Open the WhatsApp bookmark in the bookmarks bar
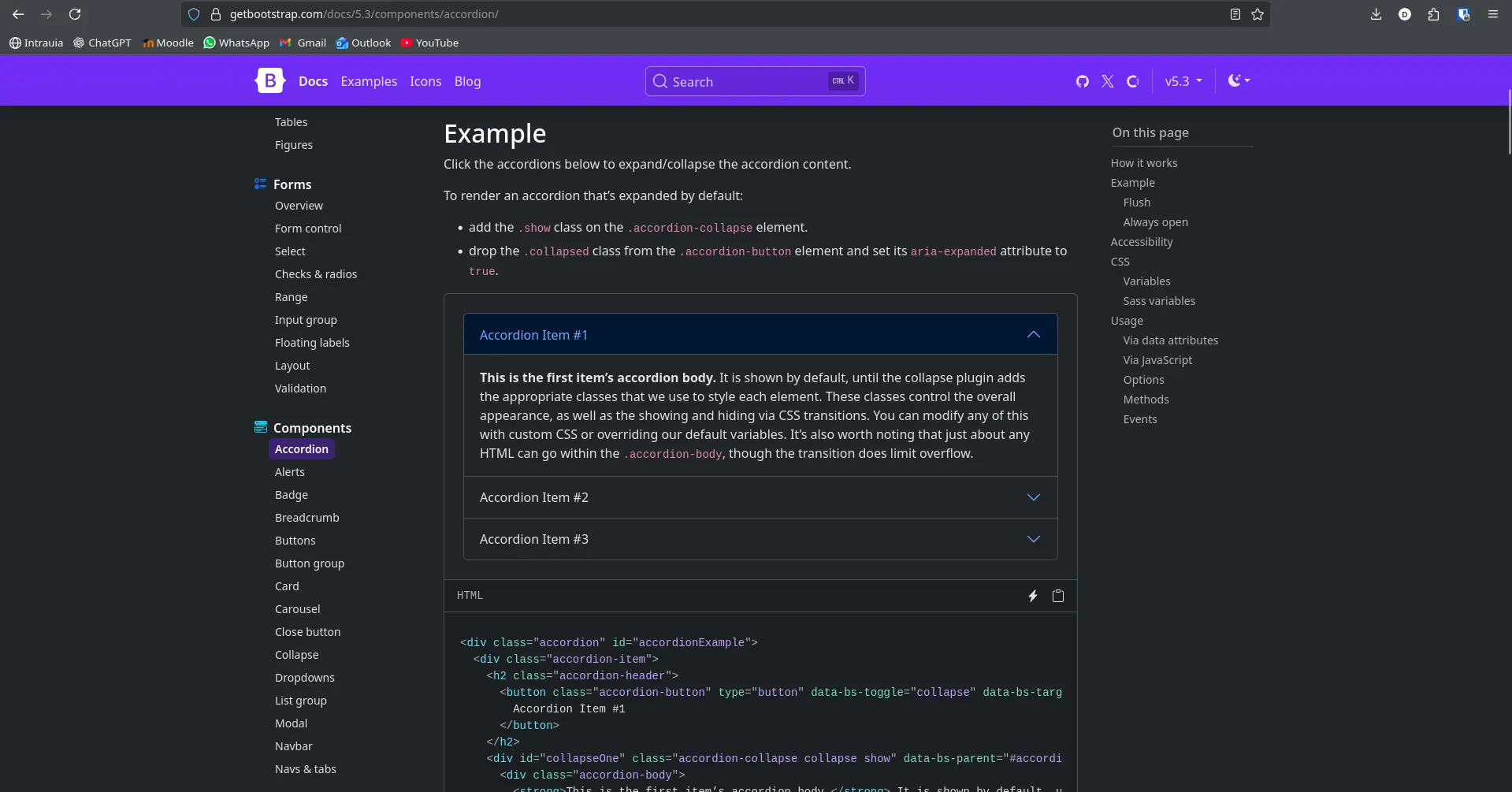This screenshot has height=792, width=1512. (x=236, y=43)
